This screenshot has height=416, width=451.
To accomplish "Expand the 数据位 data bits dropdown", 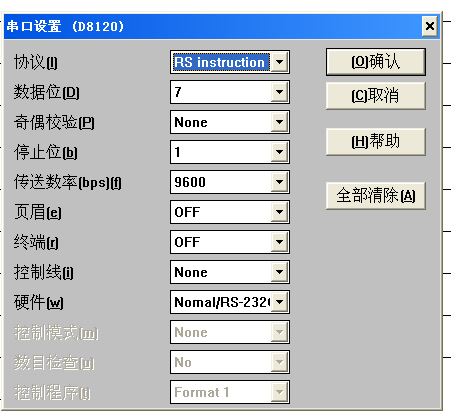I will pyautogui.click(x=279, y=92).
